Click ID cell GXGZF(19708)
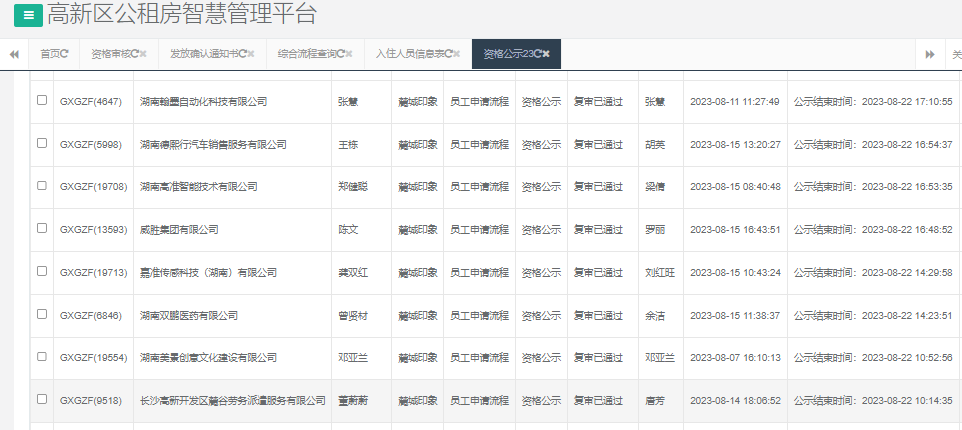 [x=93, y=186]
